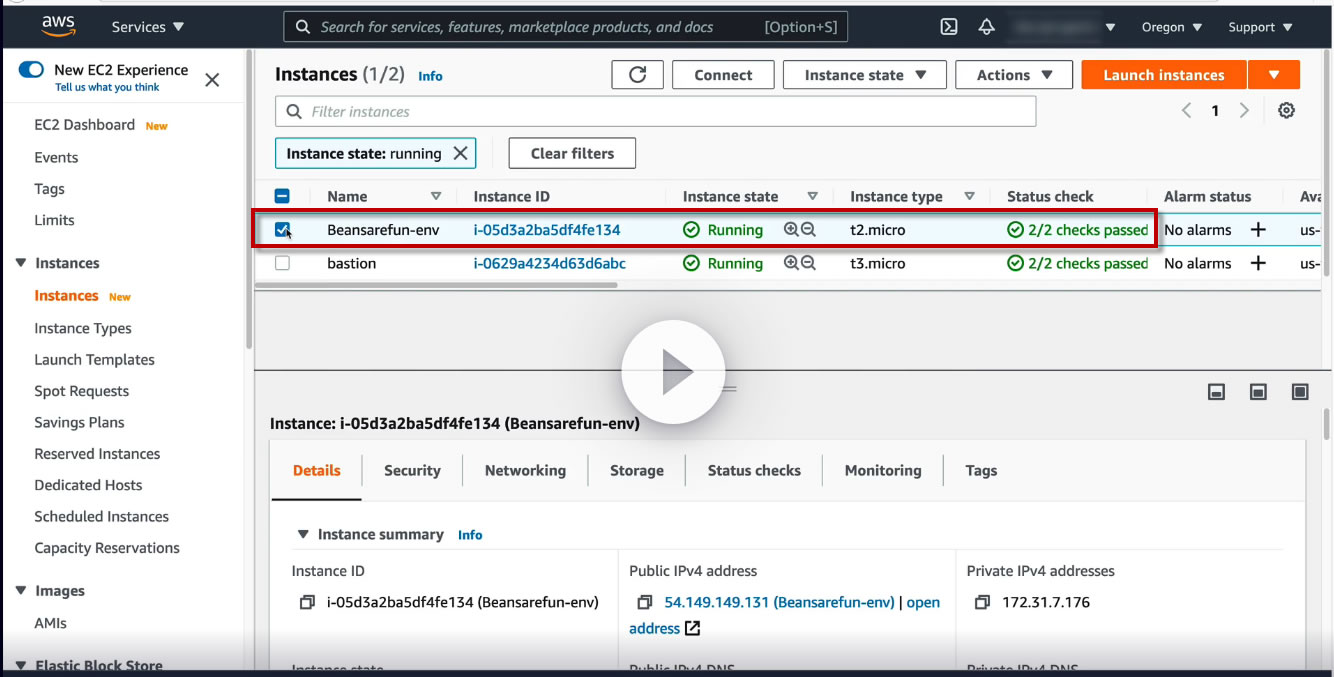1334x677 pixels.
Task: Click the sidebar vertical scrollbar
Action: click(x=247, y=200)
